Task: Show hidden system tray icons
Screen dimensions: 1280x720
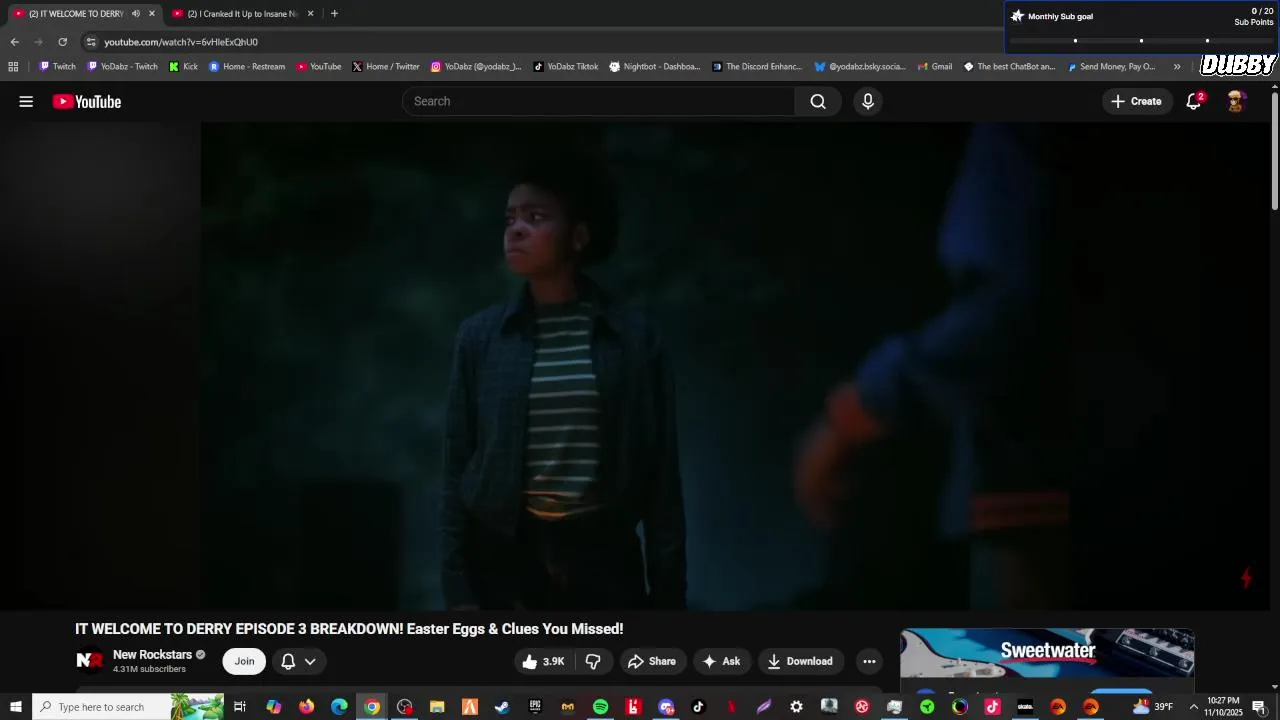Action: click(x=1193, y=707)
